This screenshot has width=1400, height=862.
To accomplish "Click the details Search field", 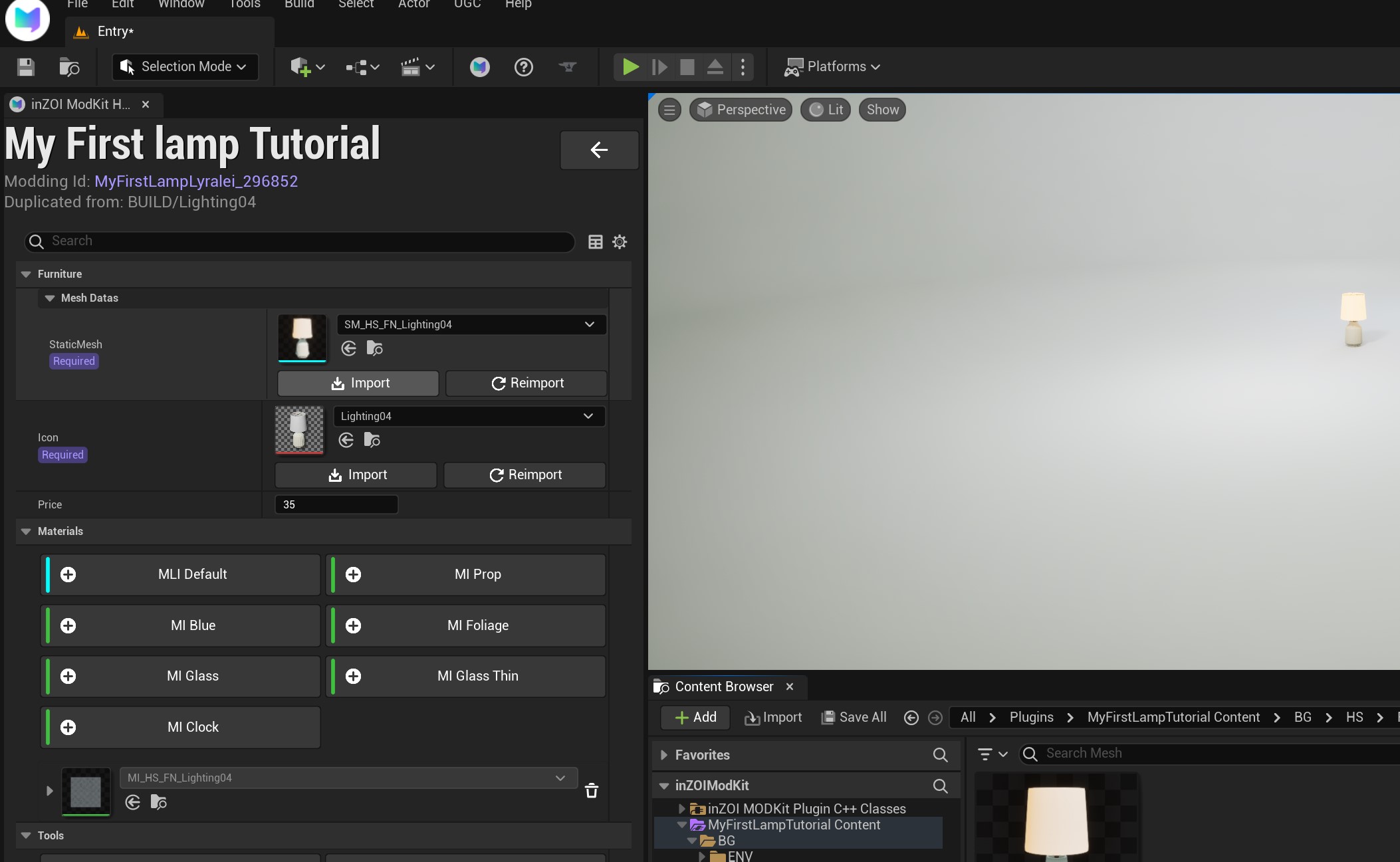I will tap(300, 241).
